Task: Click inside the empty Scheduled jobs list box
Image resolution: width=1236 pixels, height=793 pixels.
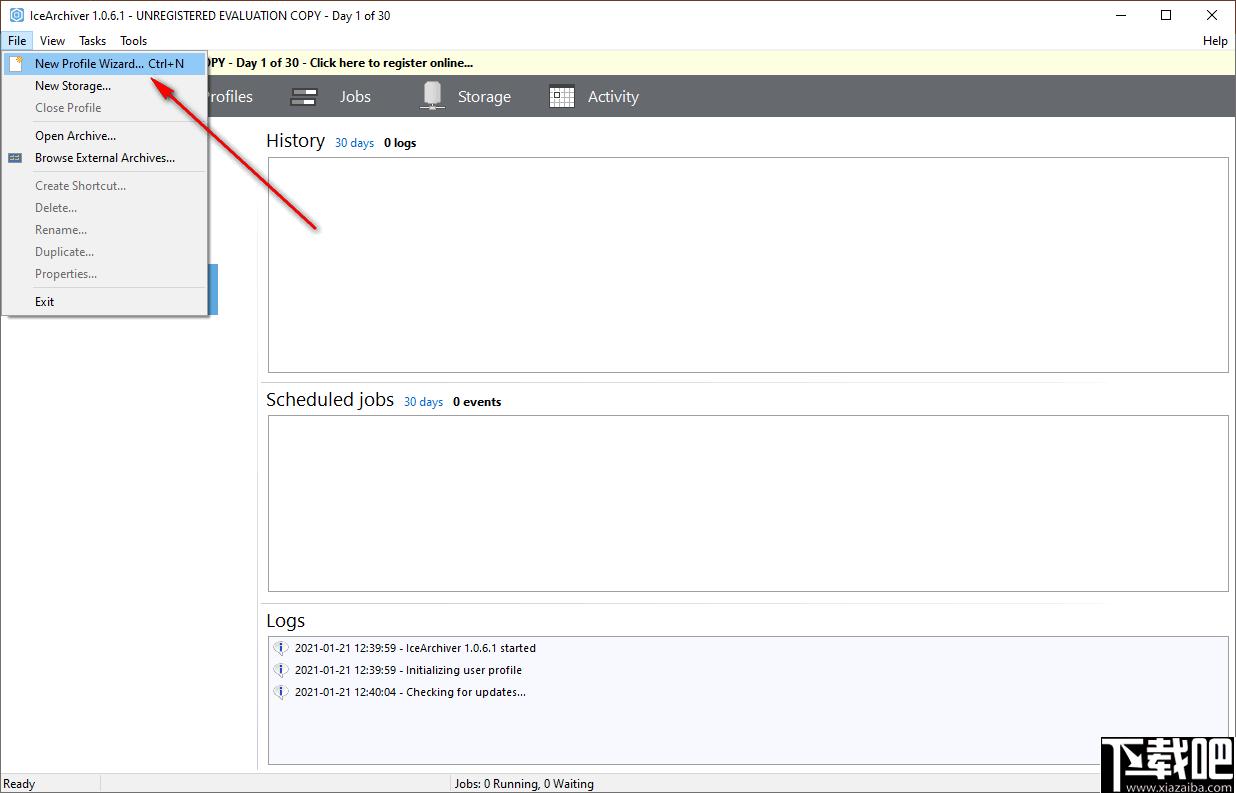Action: click(748, 503)
